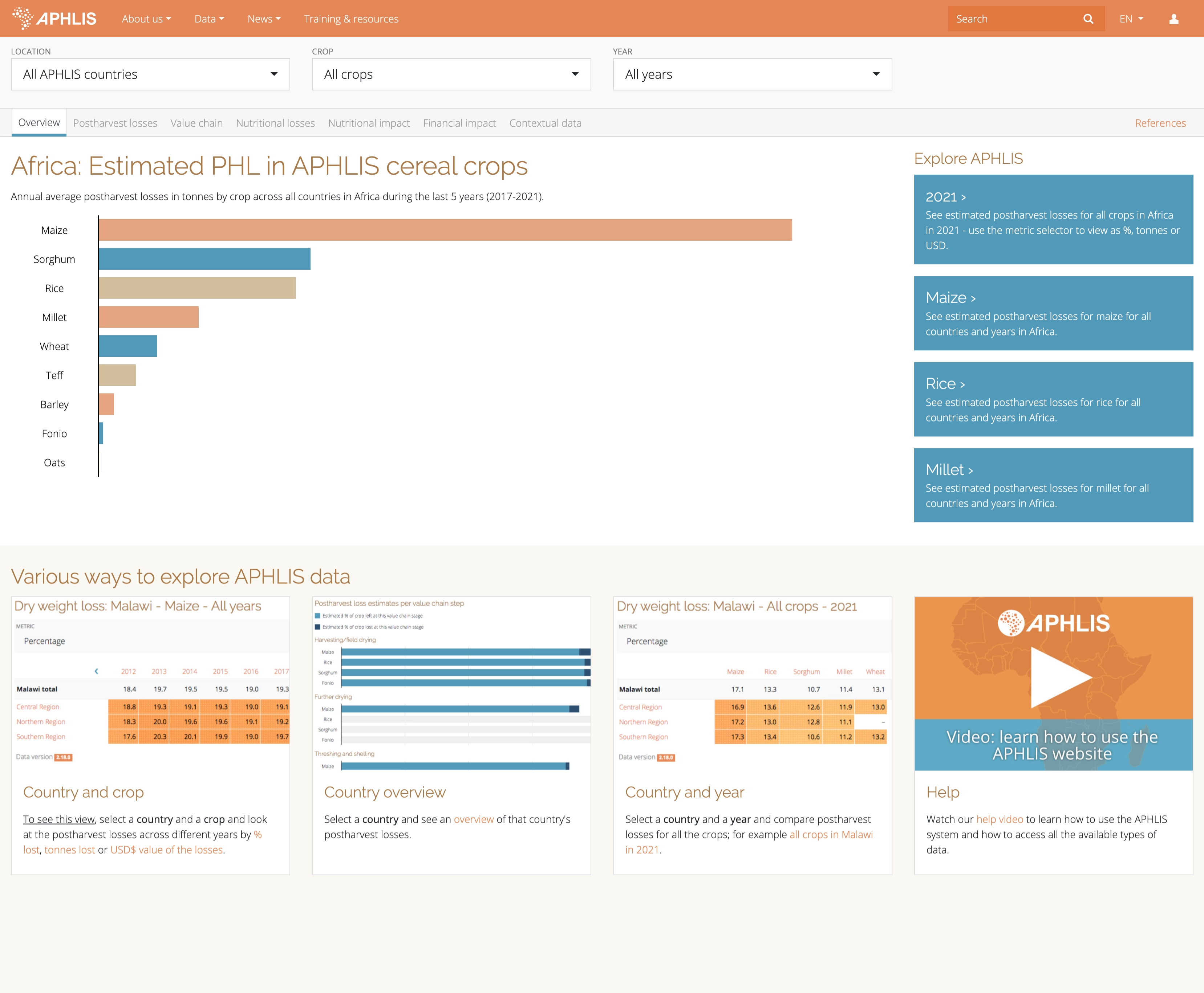Open the References link
This screenshot has height=993, width=1204.
pos(1160,123)
